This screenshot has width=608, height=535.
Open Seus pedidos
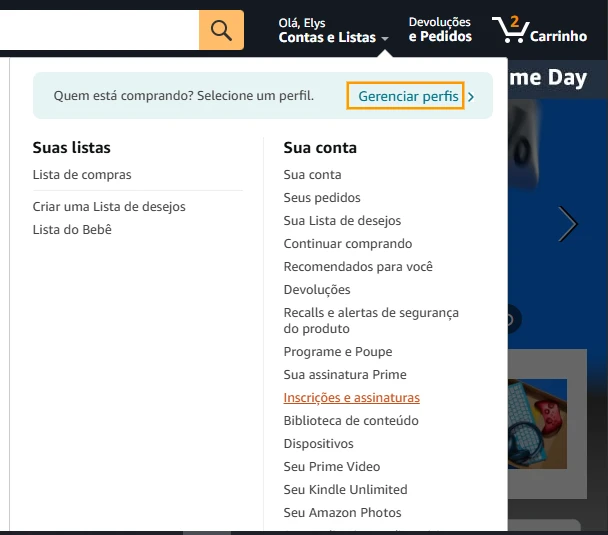[x=322, y=198]
